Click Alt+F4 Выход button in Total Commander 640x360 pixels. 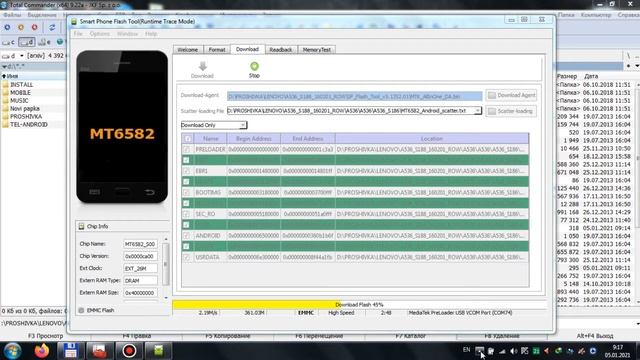[x=595, y=336]
